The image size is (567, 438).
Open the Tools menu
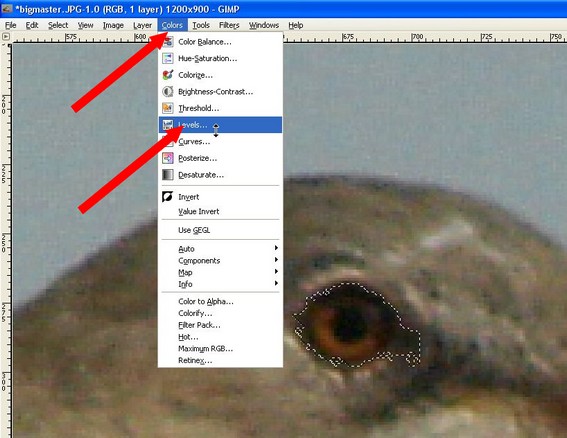pyautogui.click(x=201, y=25)
